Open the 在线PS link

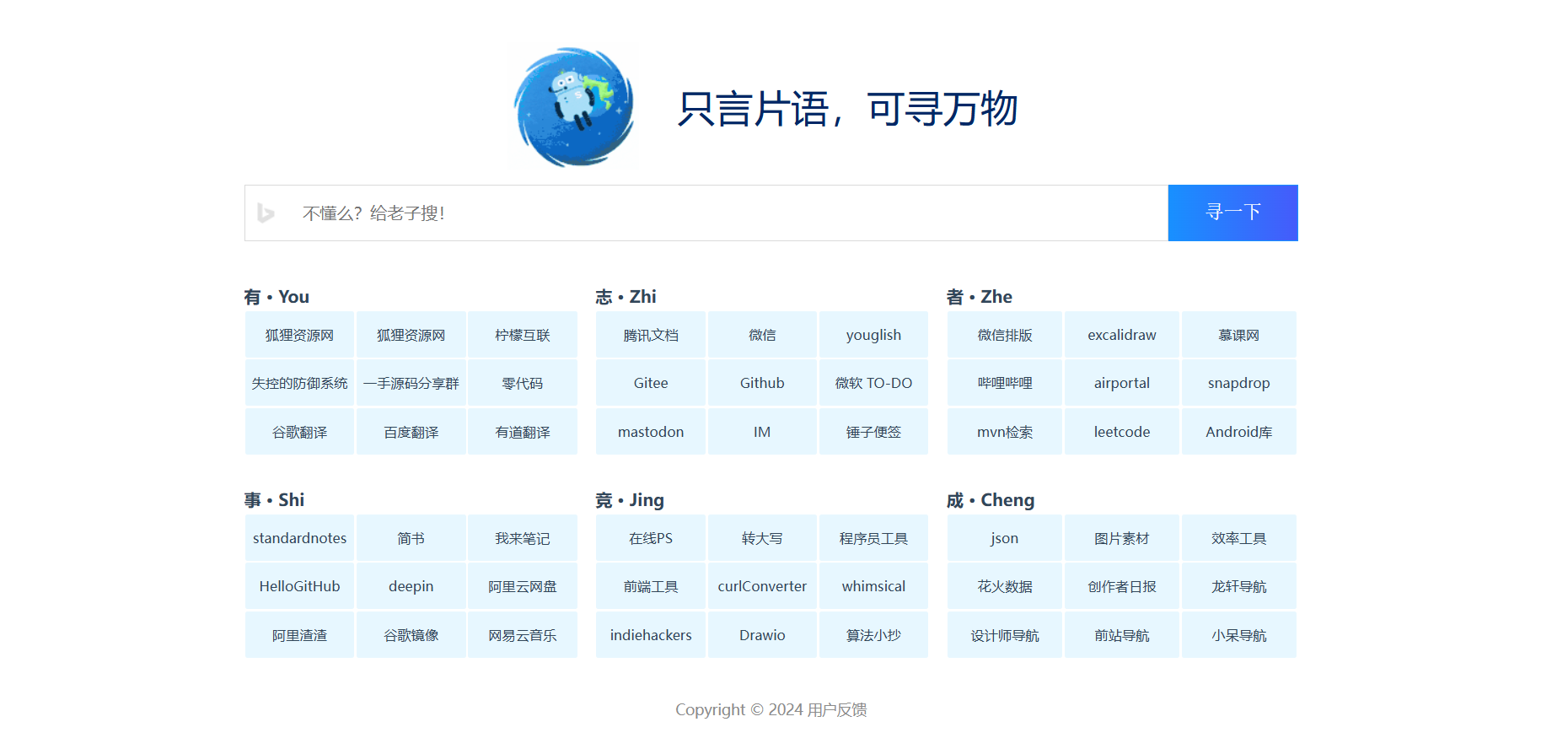(651, 538)
